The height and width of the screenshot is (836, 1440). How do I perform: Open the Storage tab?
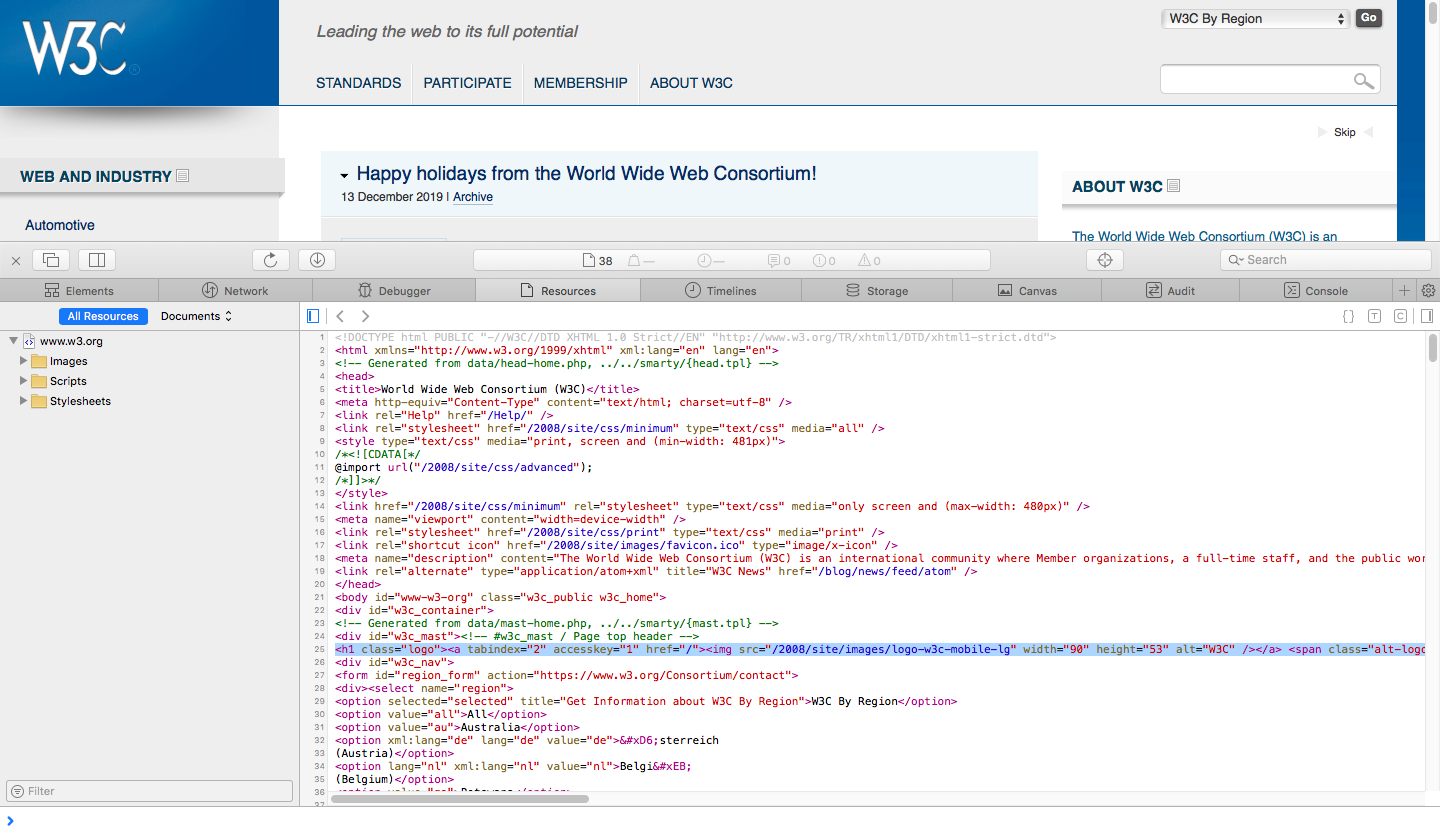[x=877, y=290]
